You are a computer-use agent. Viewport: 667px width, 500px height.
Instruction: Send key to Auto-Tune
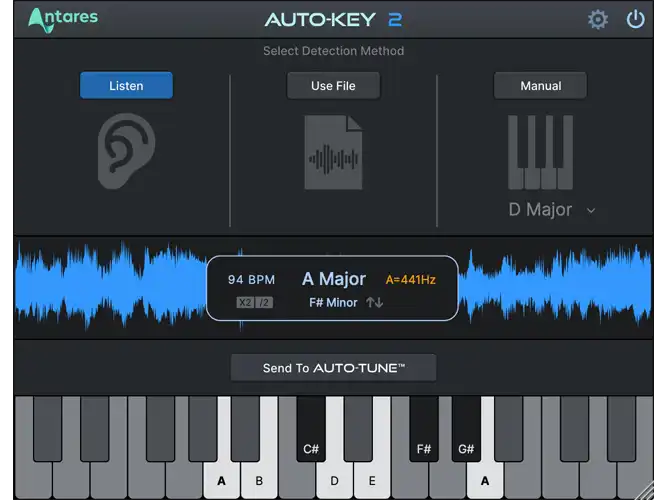point(334,368)
